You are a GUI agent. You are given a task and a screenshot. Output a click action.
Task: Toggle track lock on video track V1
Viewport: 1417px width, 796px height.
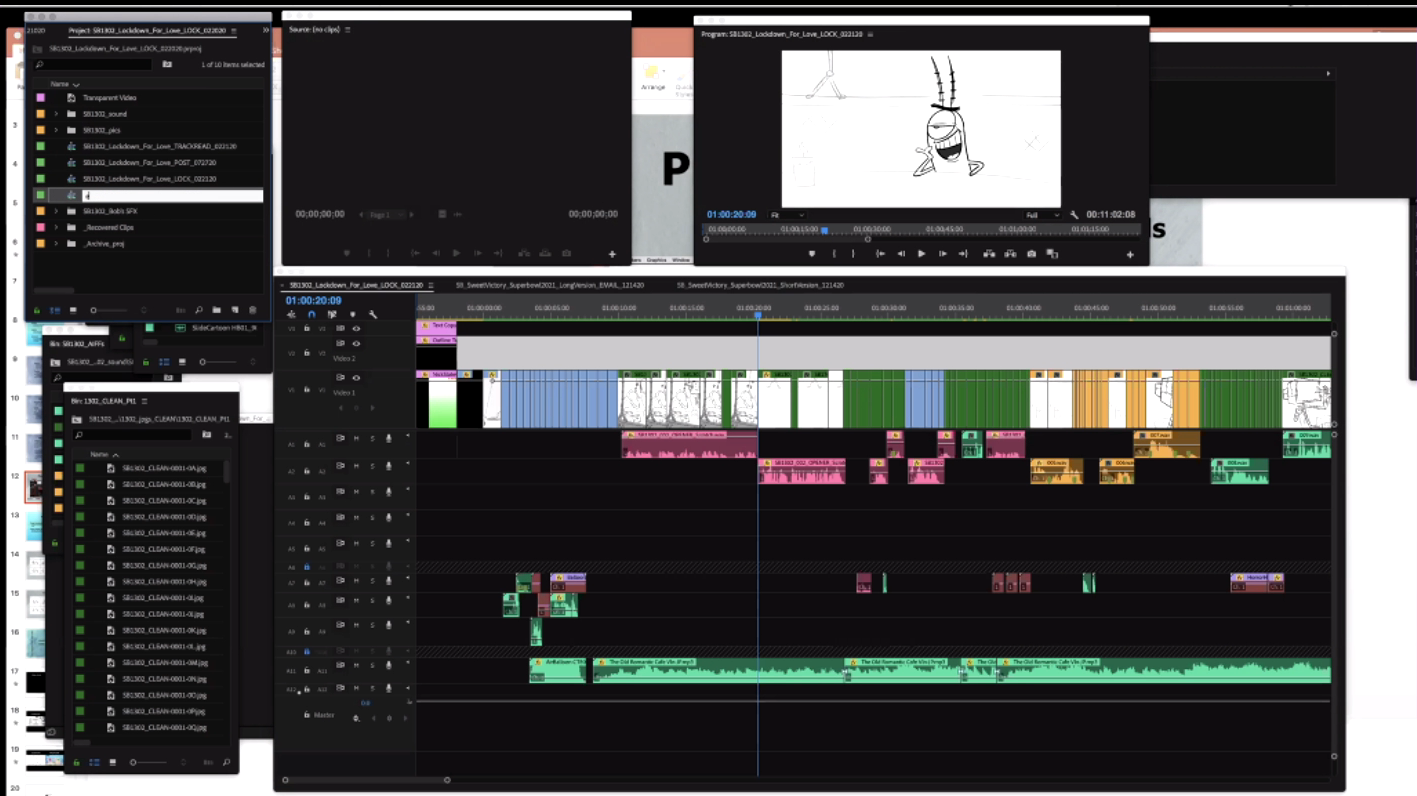pos(307,390)
